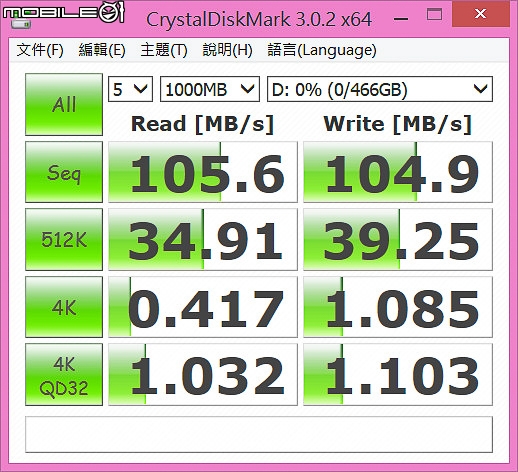Click the 4K write result 1.085

[x=398, y=307]
